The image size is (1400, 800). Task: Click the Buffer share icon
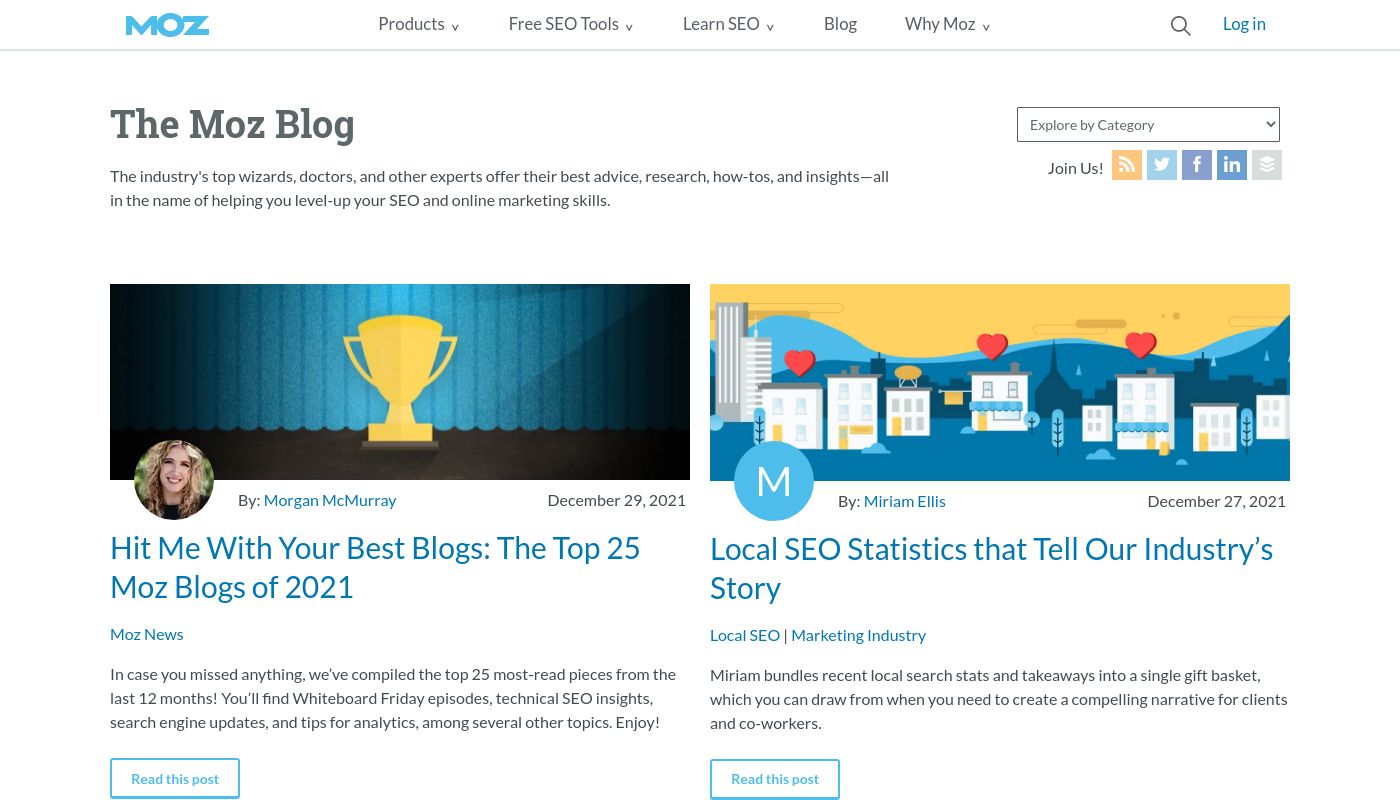1267,164
